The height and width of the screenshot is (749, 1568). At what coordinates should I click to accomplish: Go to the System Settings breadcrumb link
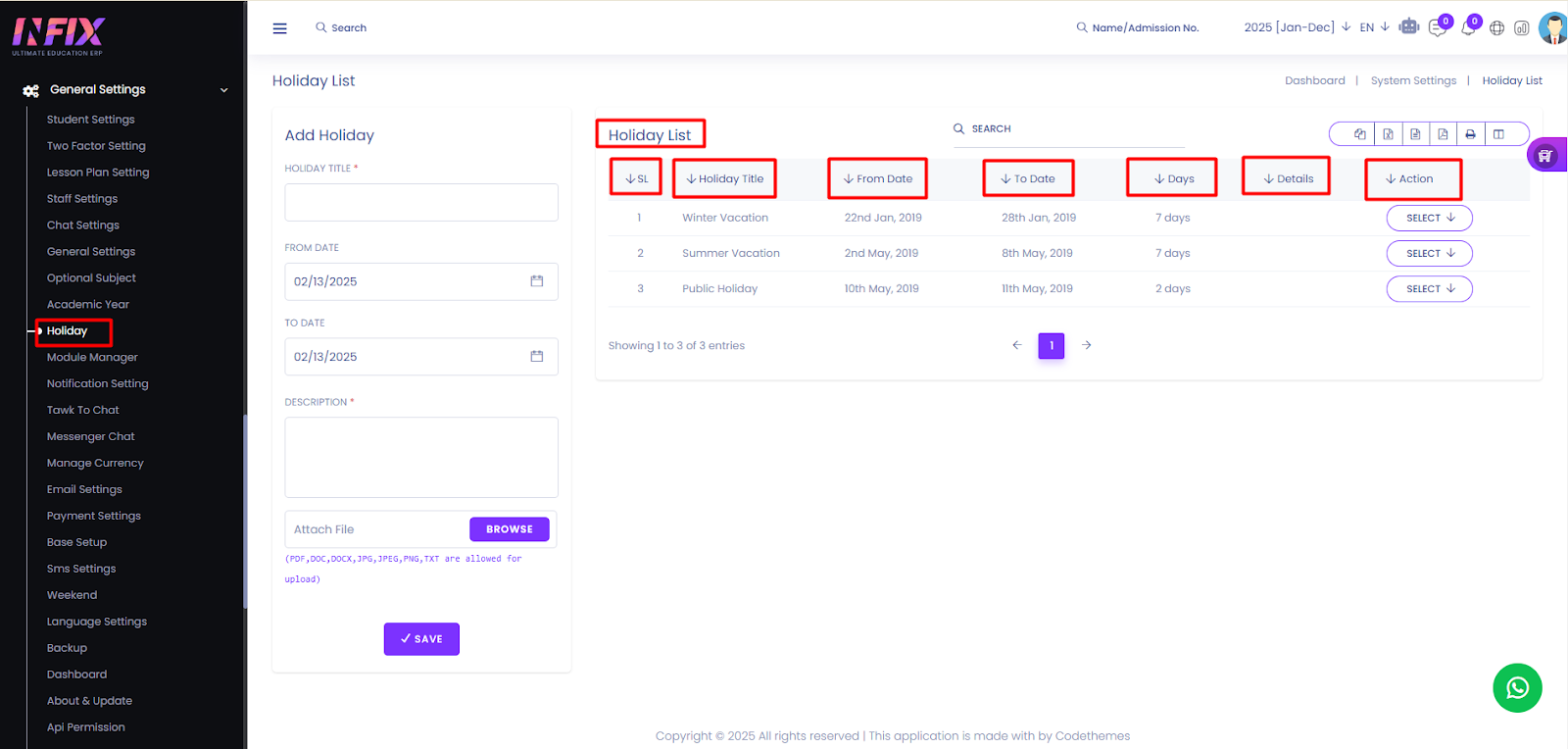1413,81
